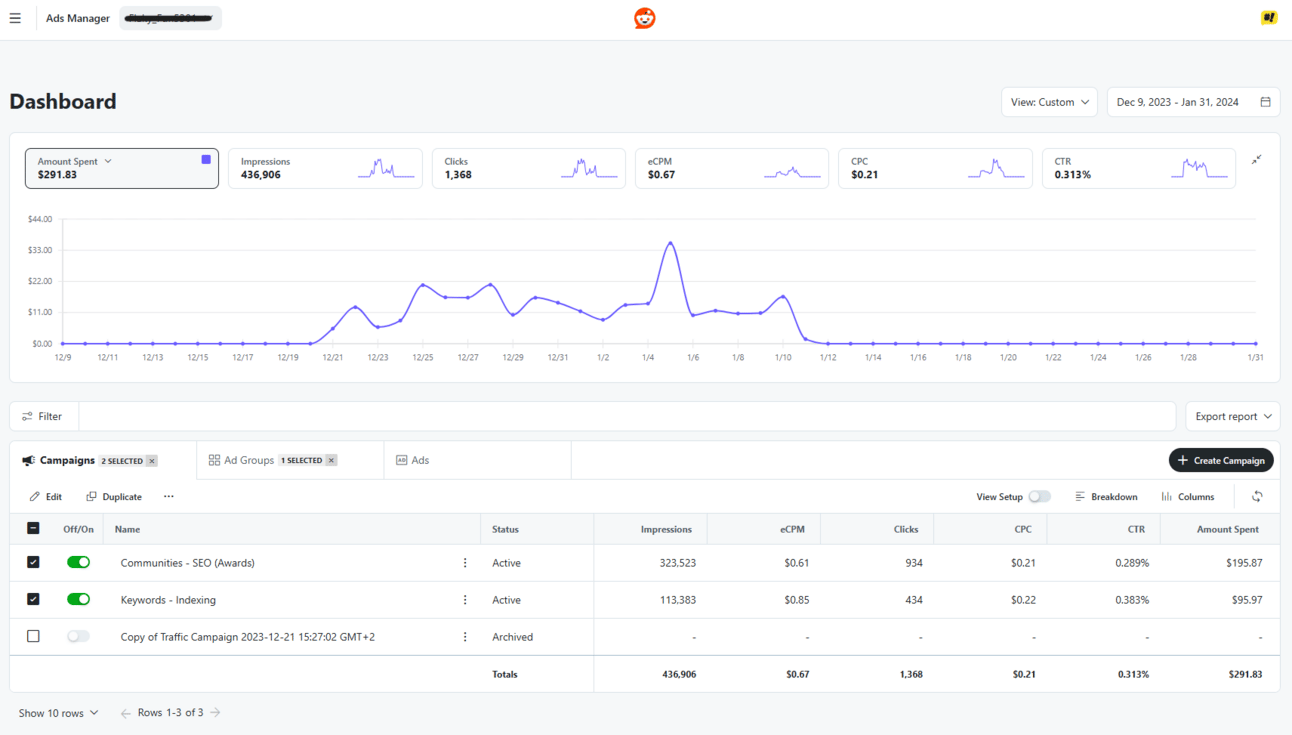Image resolution: width=1292 pixels, height=735 pixels.
Task: Click the Create Campaign button
Action: 1221,460
